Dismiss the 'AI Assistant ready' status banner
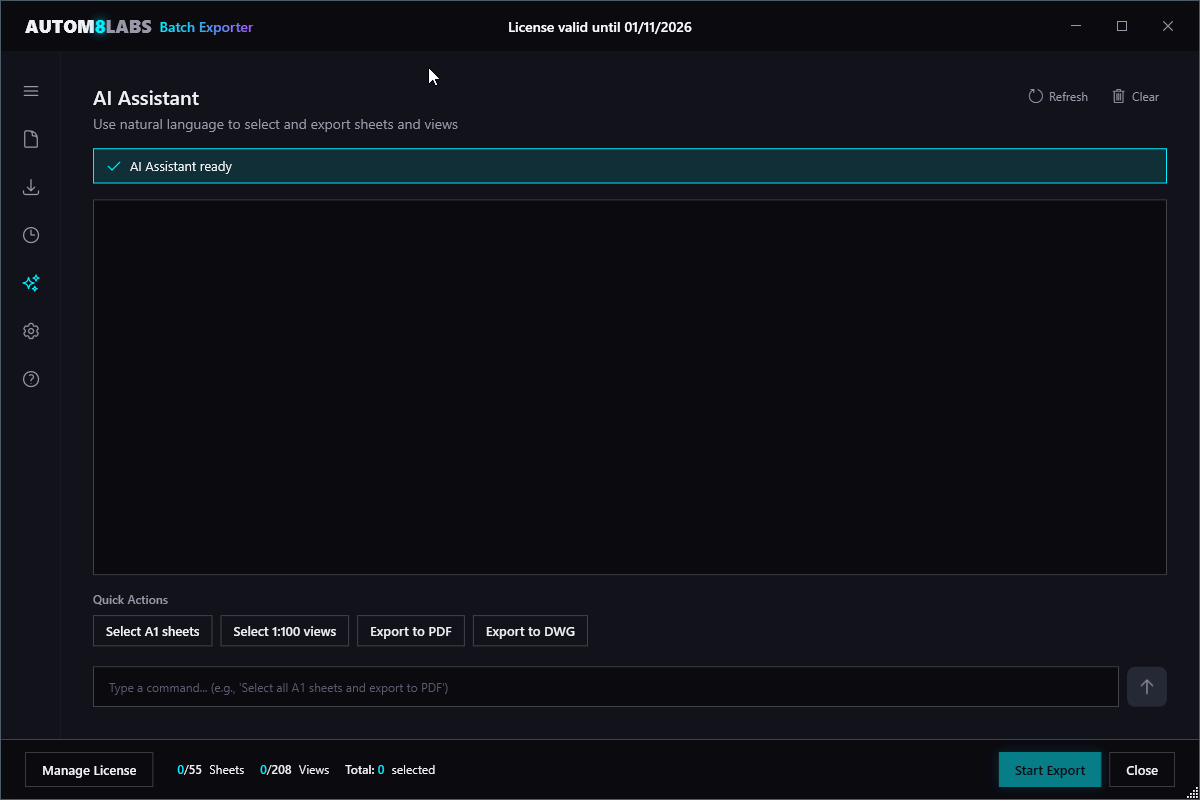 coord(629,165)
